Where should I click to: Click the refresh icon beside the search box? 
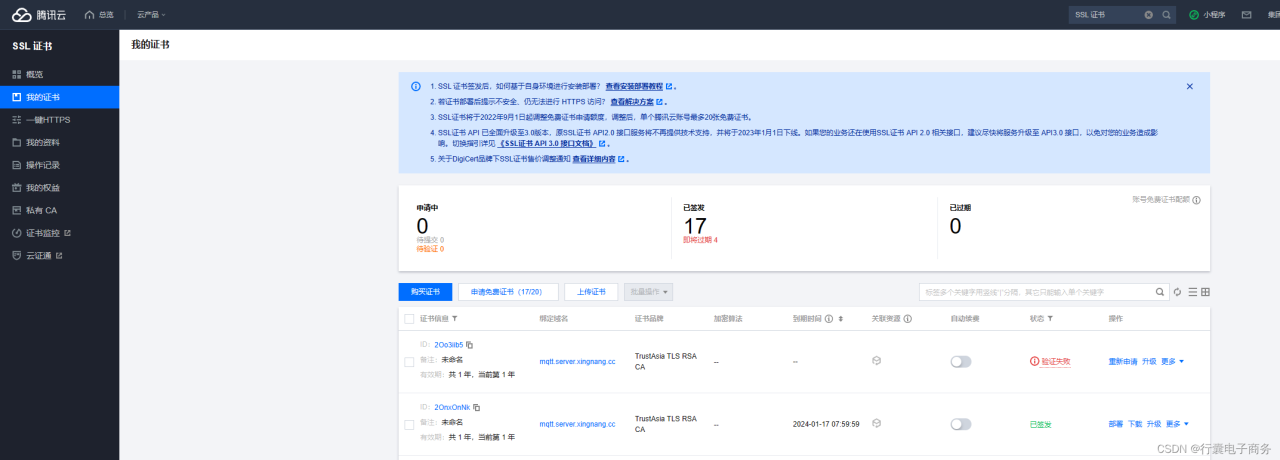(x=1177, y=292)
